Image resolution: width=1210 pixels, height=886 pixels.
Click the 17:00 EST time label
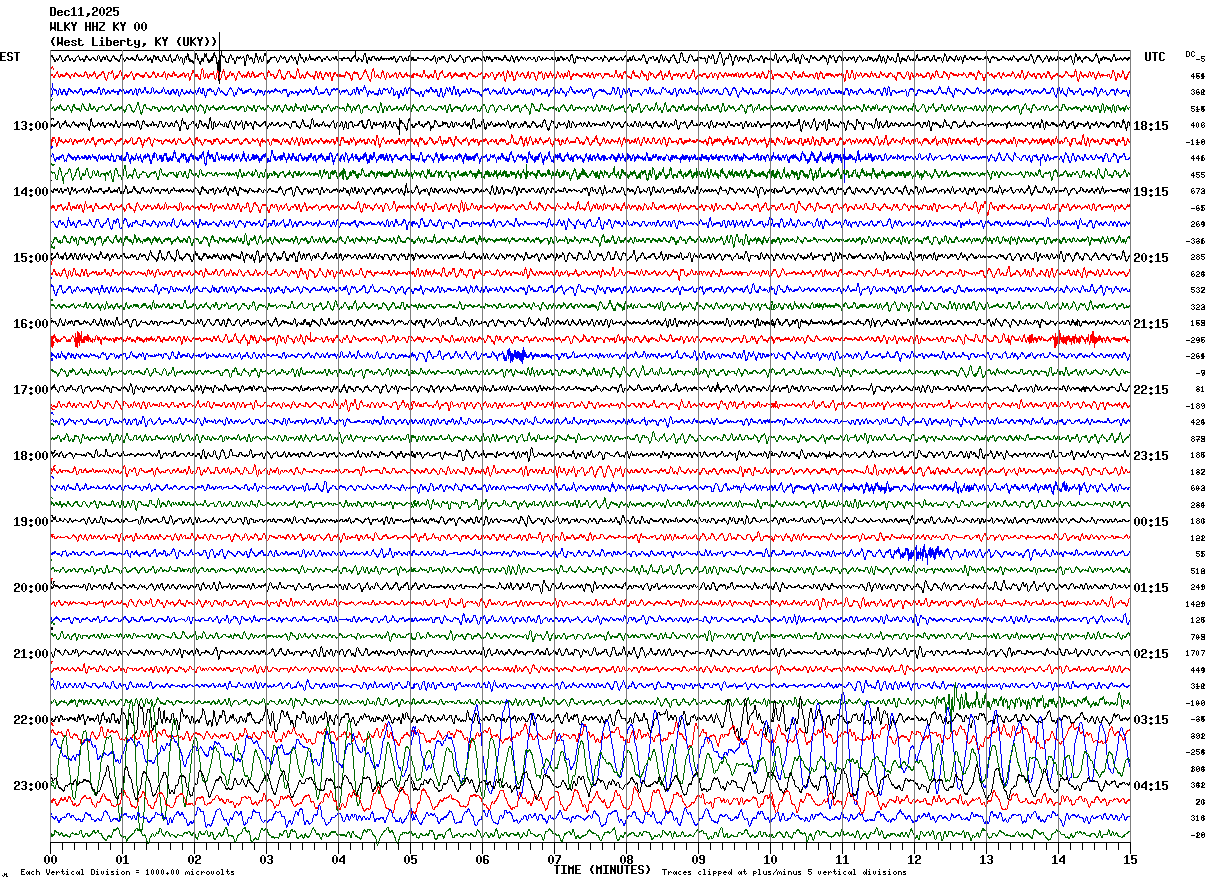(31, 390)
